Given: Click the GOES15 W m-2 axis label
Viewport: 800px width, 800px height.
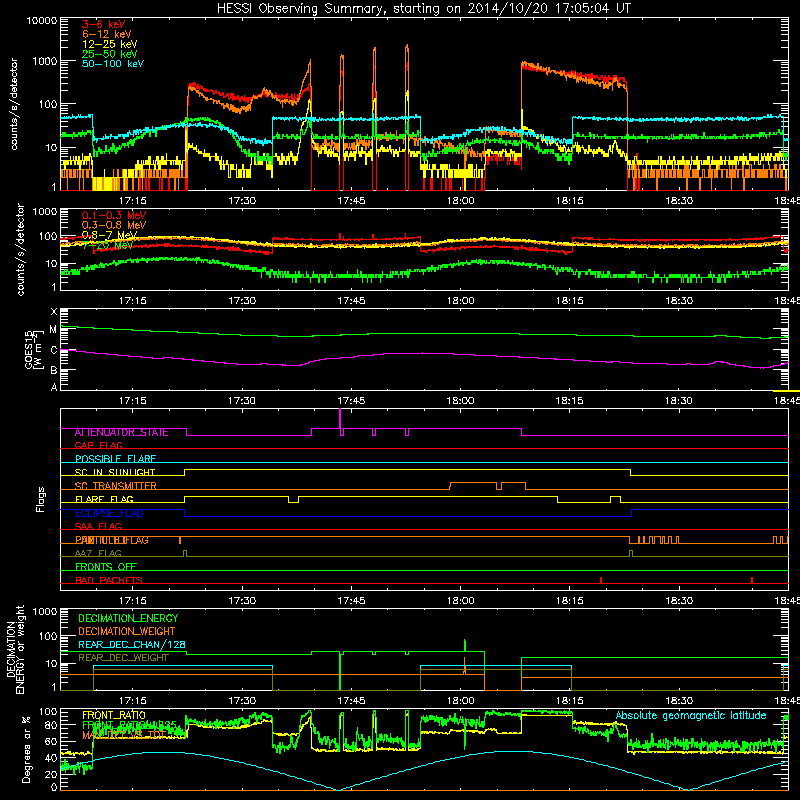Looking at the screenshot, I should (x=34, y=349).
